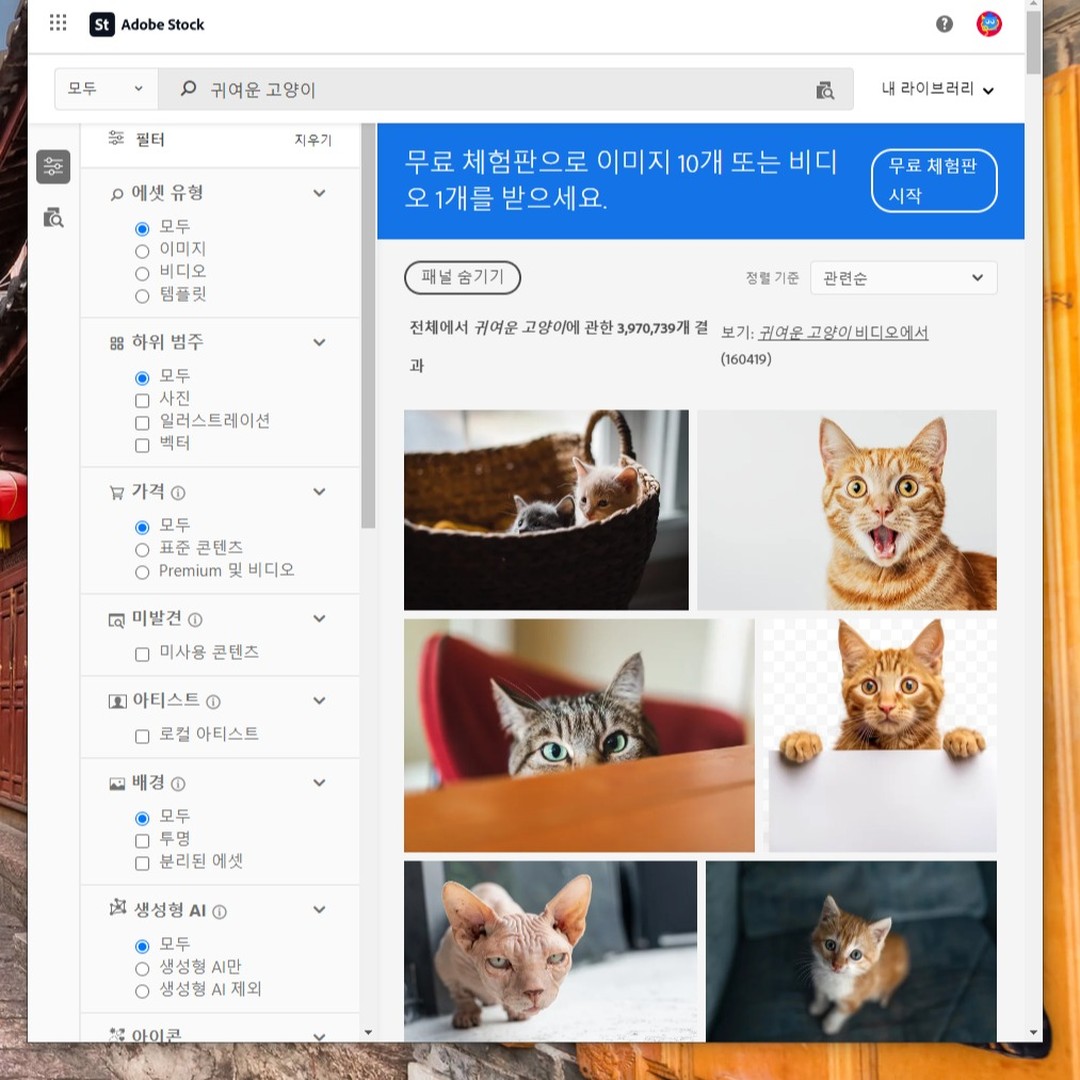Open the user profile avatar
The width and height of the screenshot is (1080, 1080).
click(988, 24)
